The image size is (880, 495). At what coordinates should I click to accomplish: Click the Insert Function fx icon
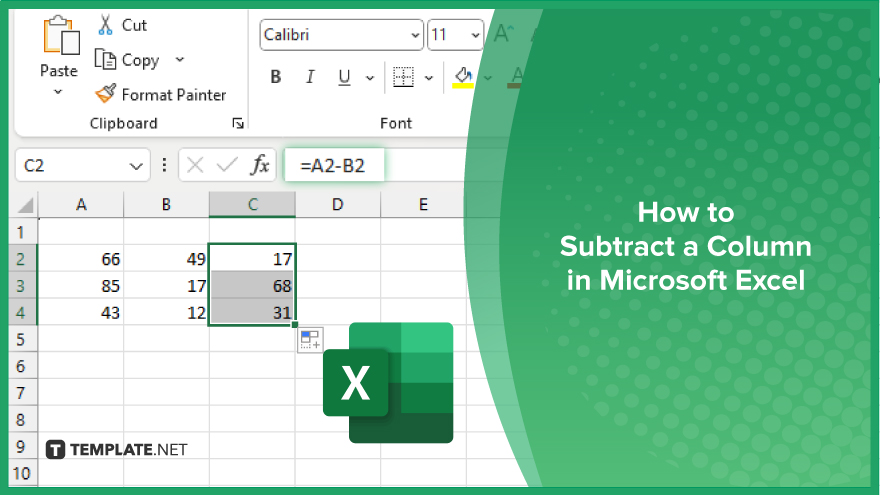pyautogui.click(x=260, y=165)
